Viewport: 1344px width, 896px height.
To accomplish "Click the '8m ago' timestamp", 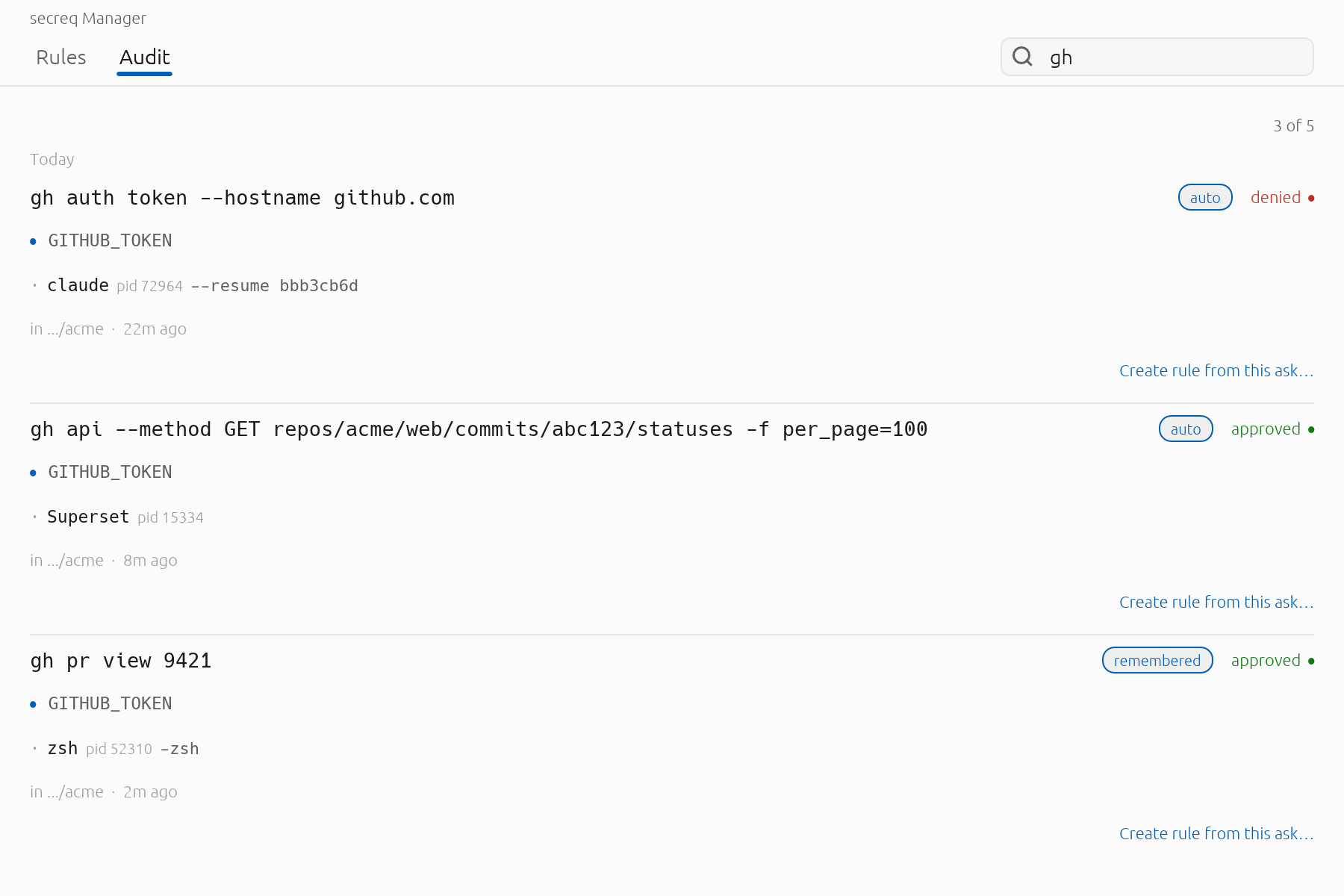I will (150, 561).
